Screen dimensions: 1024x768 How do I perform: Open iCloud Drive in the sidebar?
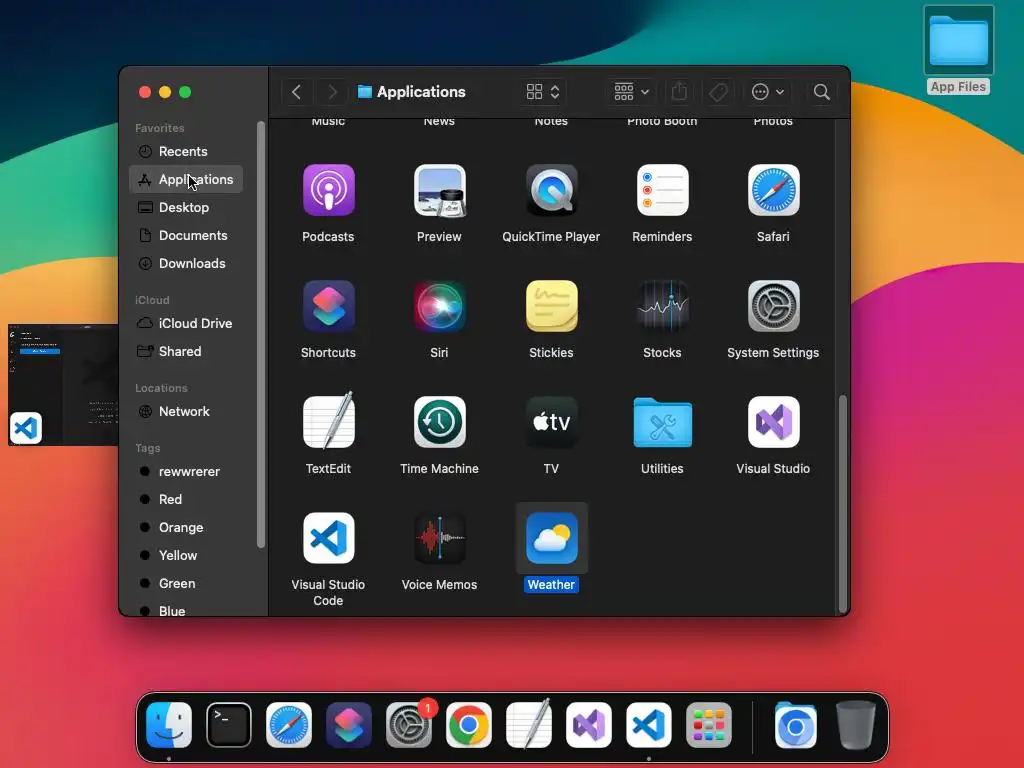point(186,324)
